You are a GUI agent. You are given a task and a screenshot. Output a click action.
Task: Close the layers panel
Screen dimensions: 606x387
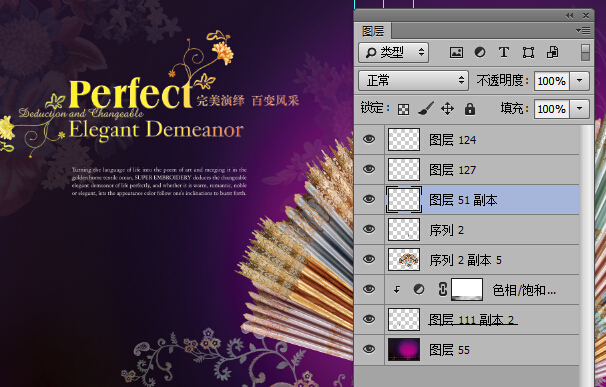[x=586, y=15]
